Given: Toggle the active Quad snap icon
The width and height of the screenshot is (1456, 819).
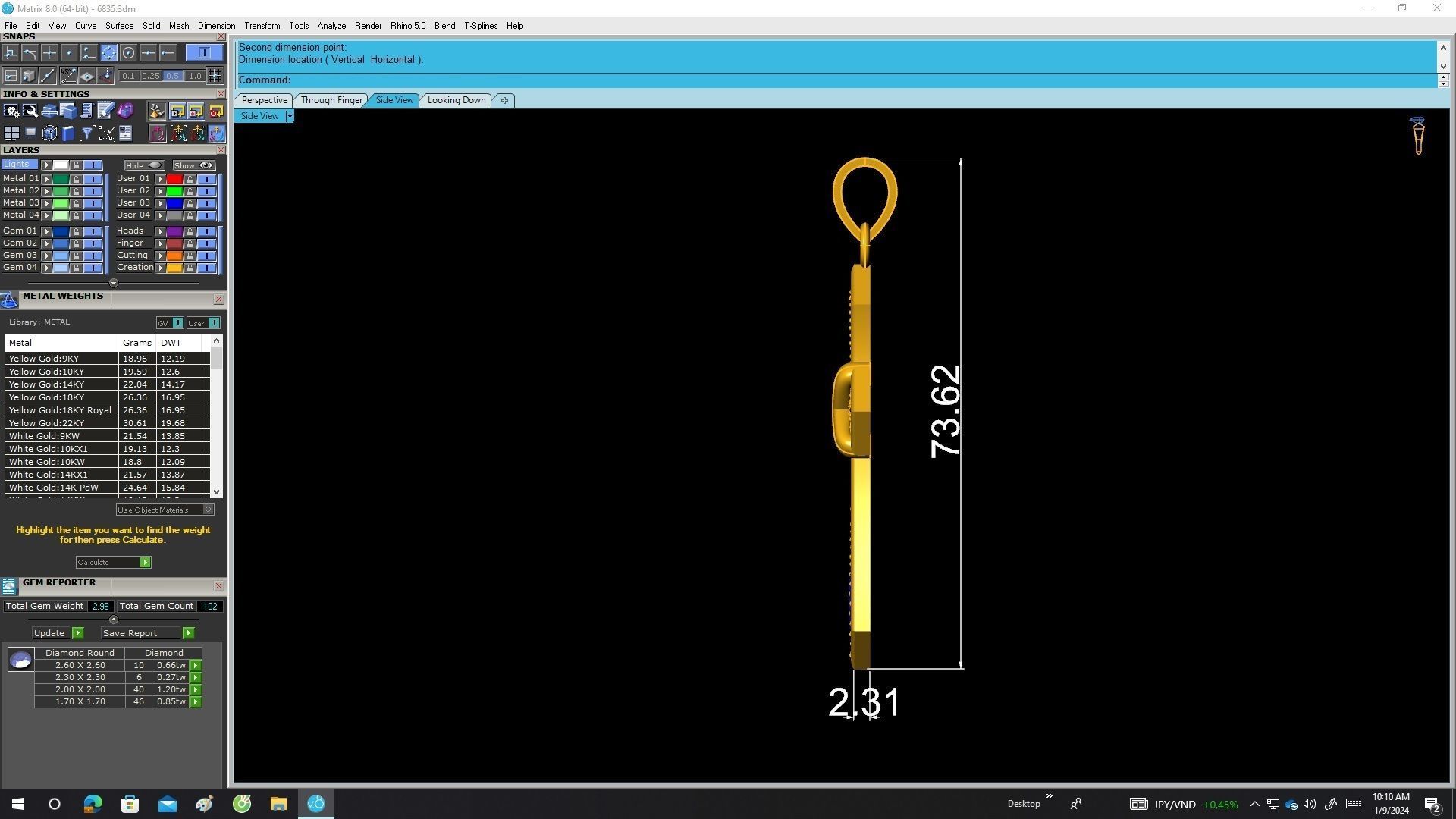Looking at the screenshot, I should [108, 52].
